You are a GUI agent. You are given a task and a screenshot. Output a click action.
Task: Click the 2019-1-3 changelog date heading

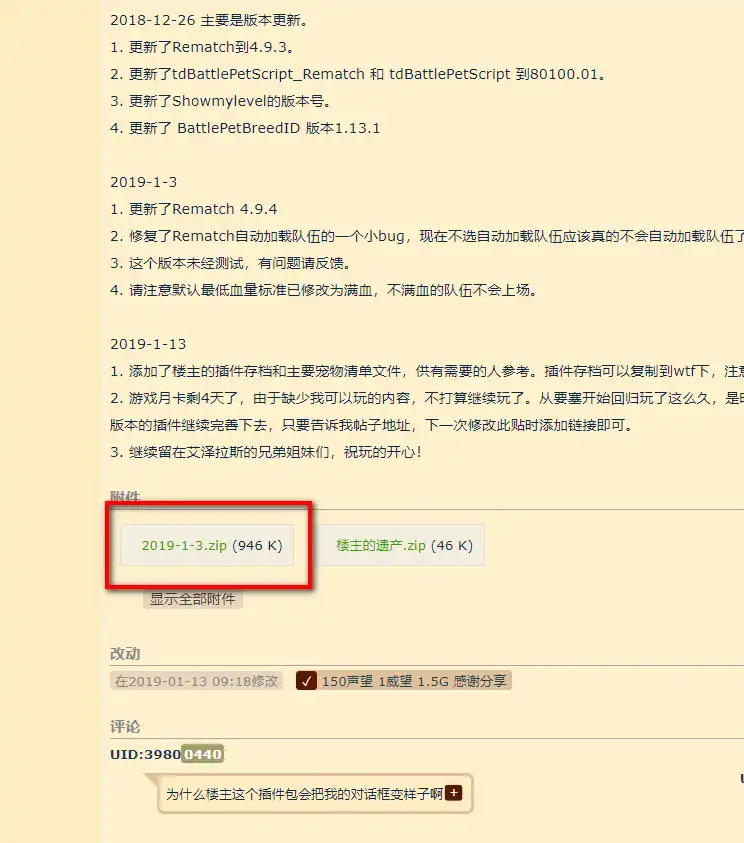click(143, 182)
